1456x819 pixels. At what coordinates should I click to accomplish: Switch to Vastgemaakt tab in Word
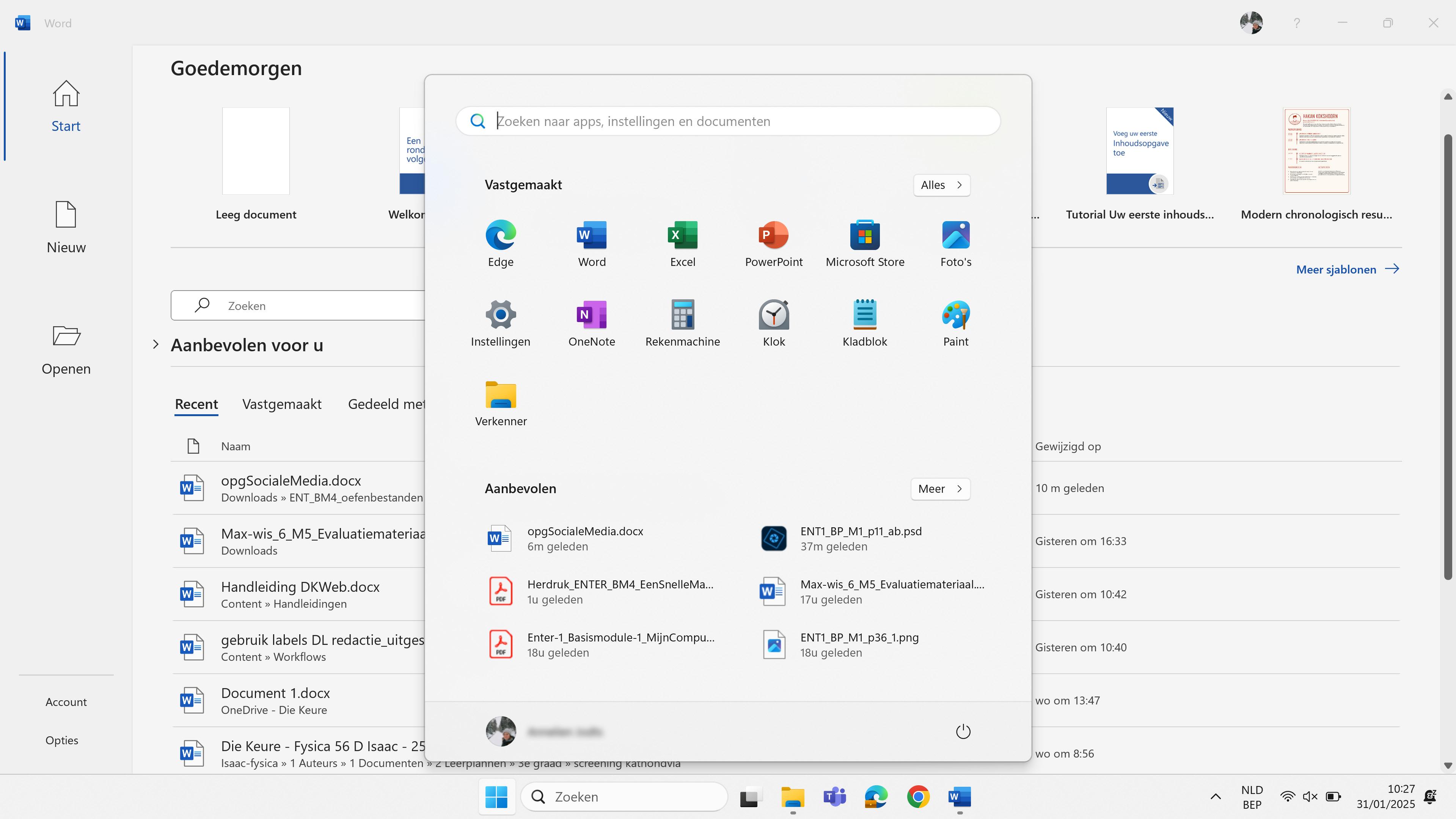[x=281, y=404]
